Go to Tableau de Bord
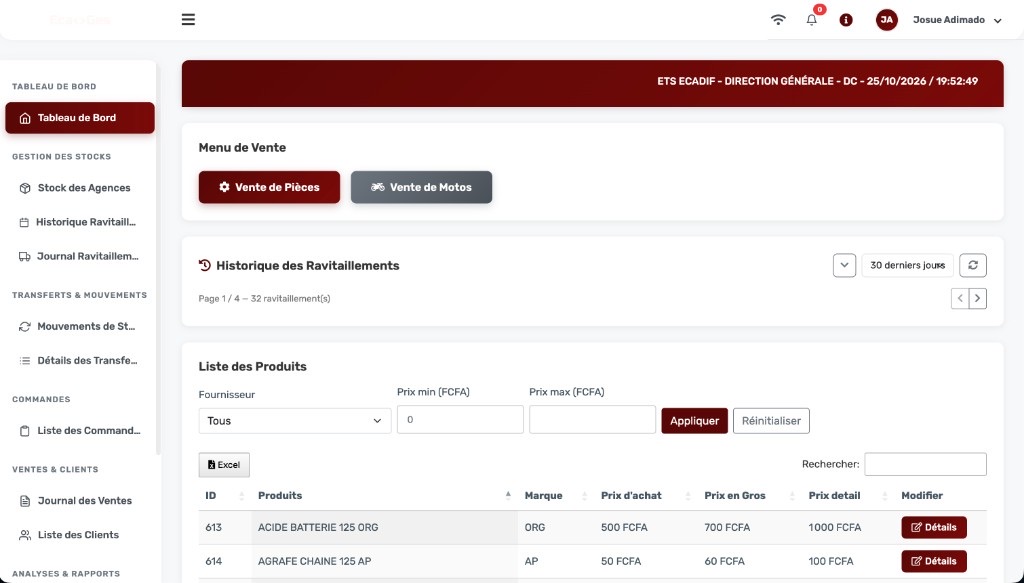Screen dimensions: 1024x583 pos(80,118)
